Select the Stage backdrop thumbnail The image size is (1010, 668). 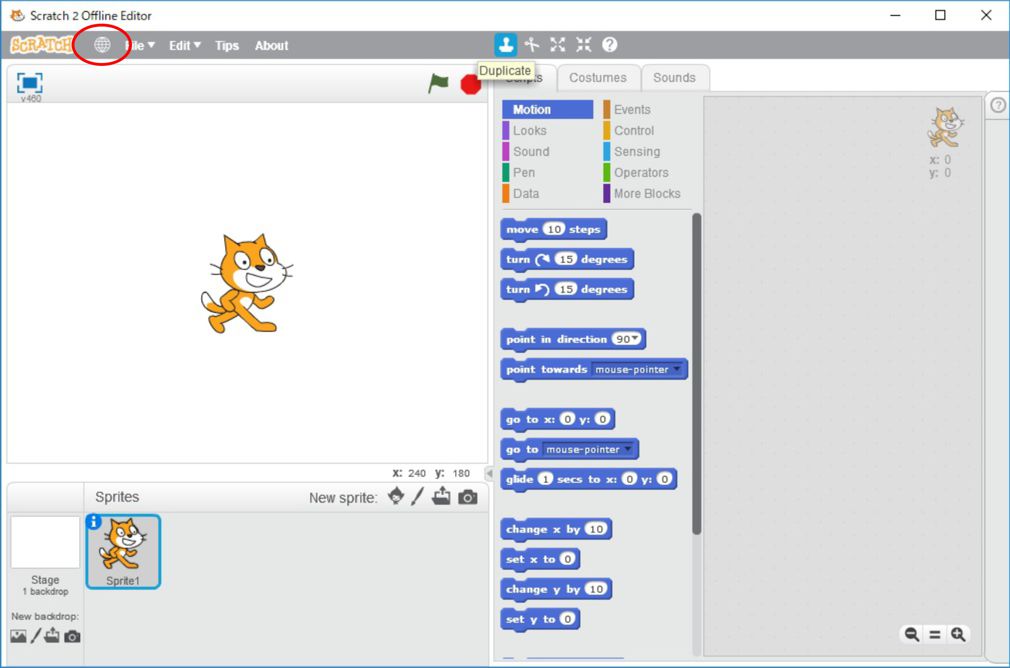45,542
